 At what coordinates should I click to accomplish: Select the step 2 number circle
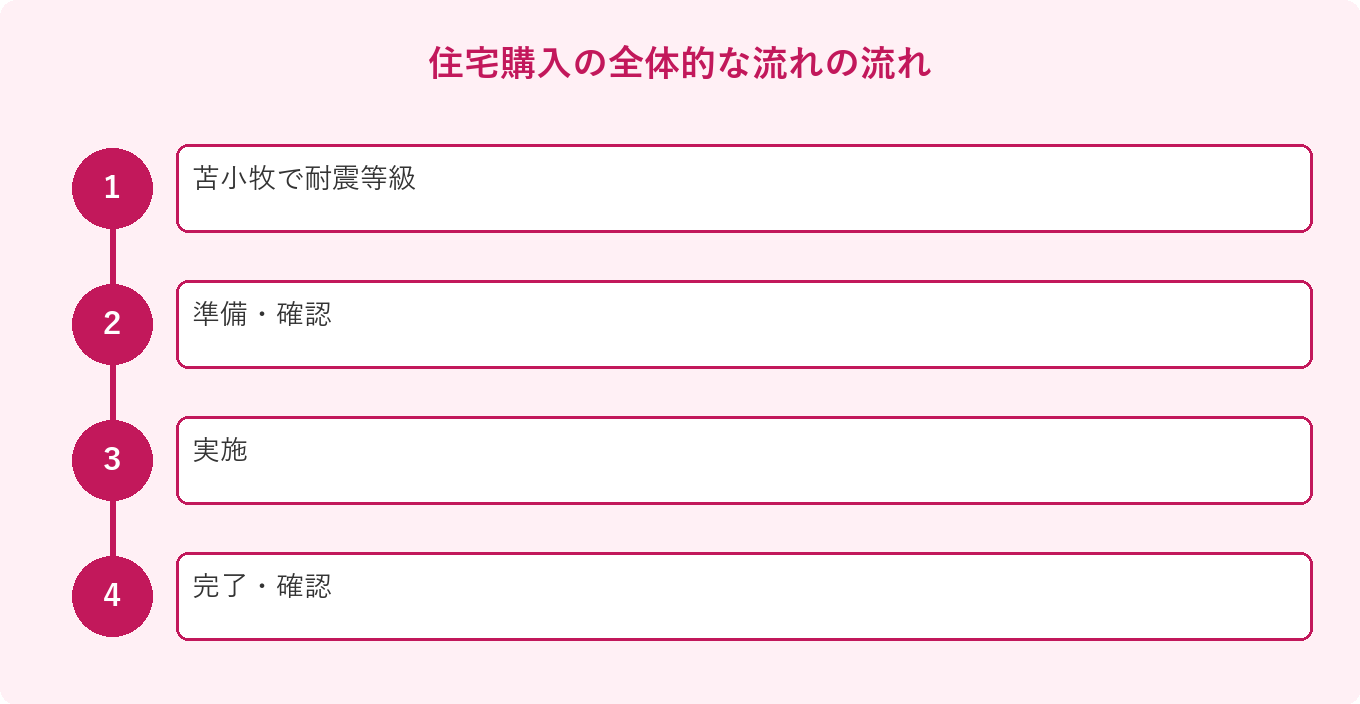click(x=112, y=324)
